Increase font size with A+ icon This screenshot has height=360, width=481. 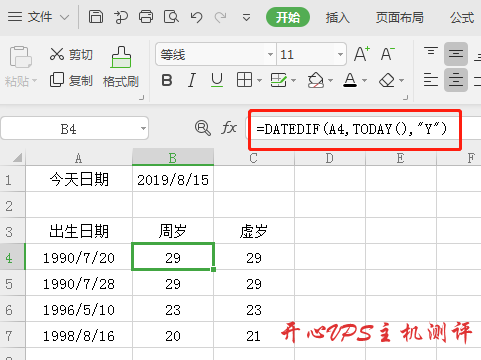click(x=362, y=54)
